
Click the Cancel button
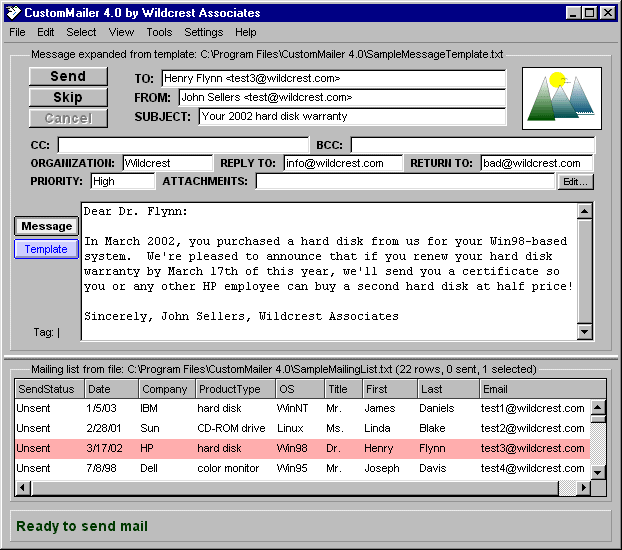[68, 118]
